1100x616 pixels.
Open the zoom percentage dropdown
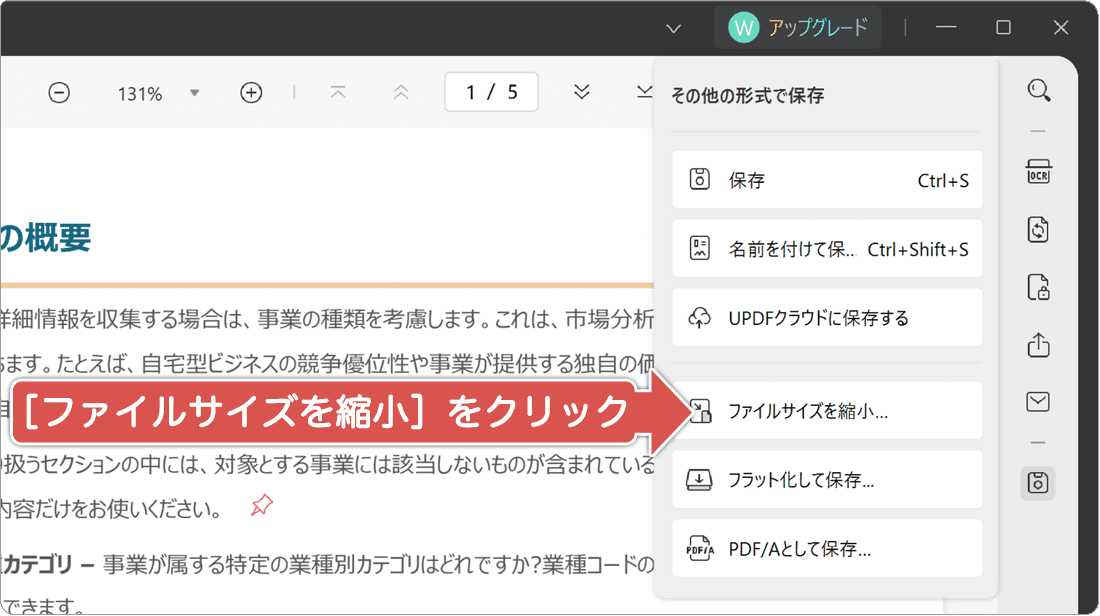(x=196, y=92)
